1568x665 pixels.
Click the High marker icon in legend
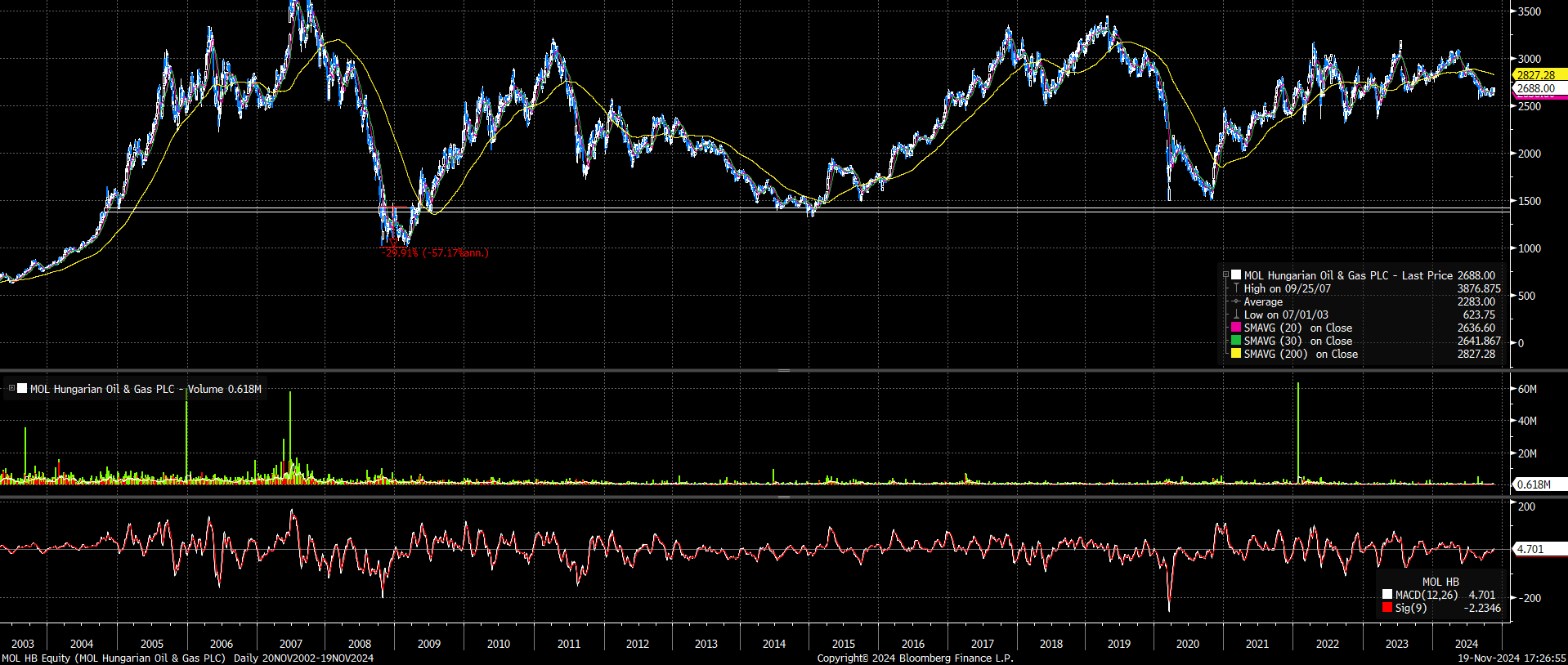pos(1236,288)
